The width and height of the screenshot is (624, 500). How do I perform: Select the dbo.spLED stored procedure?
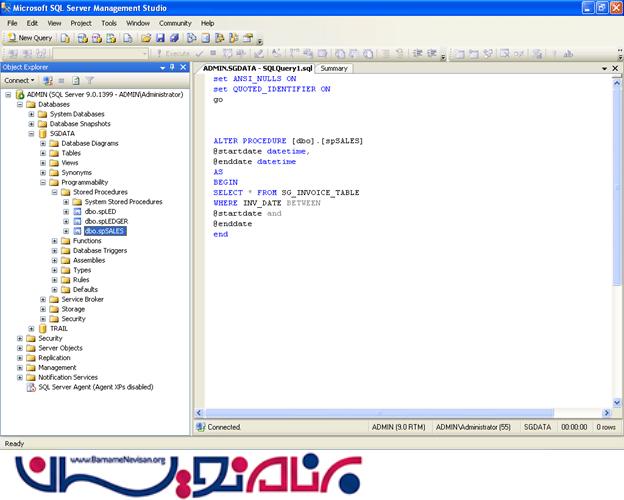(100, 211)
